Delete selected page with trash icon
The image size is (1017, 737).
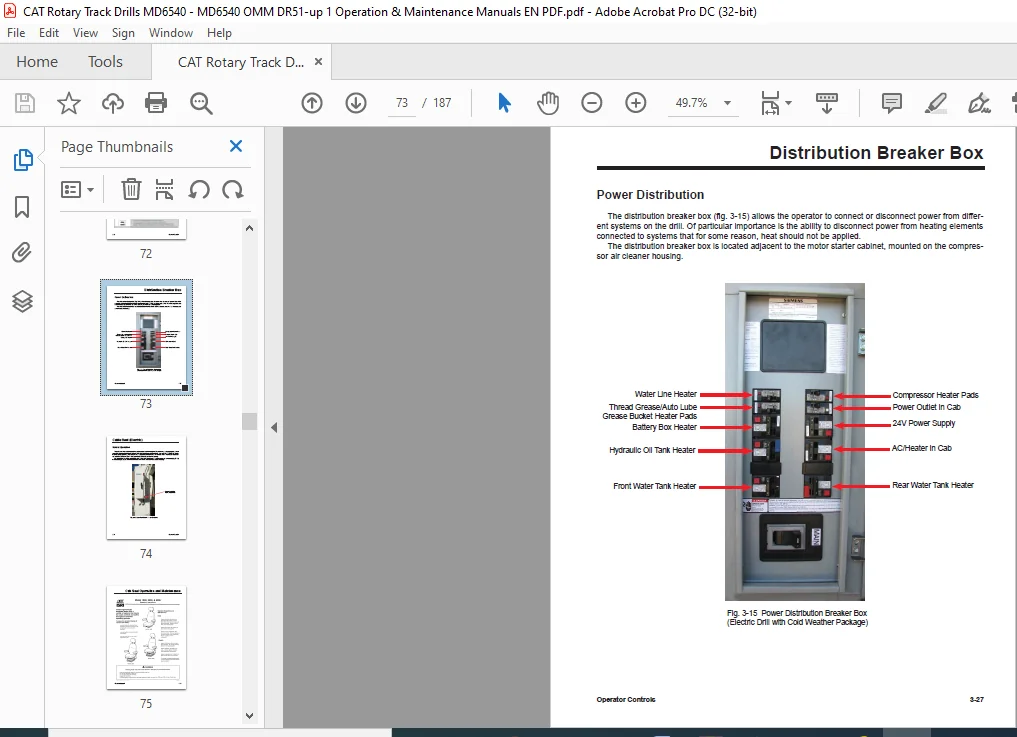click(131, 189)
